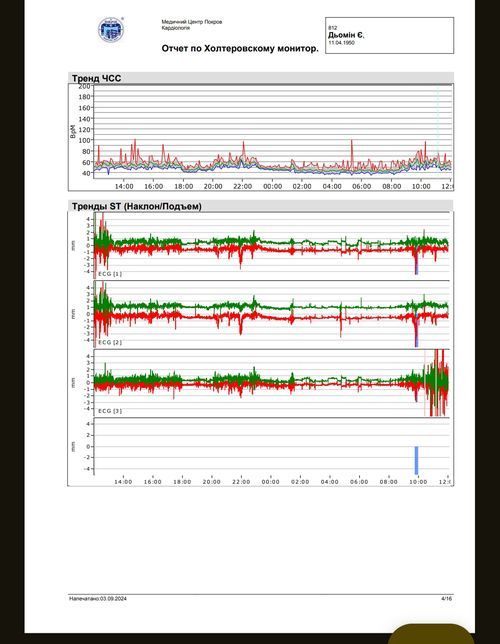Select the Медичний Центр Покров heading text
This screenshot has width=500, height=644.
pyautogui.click(x=191, y=22)
